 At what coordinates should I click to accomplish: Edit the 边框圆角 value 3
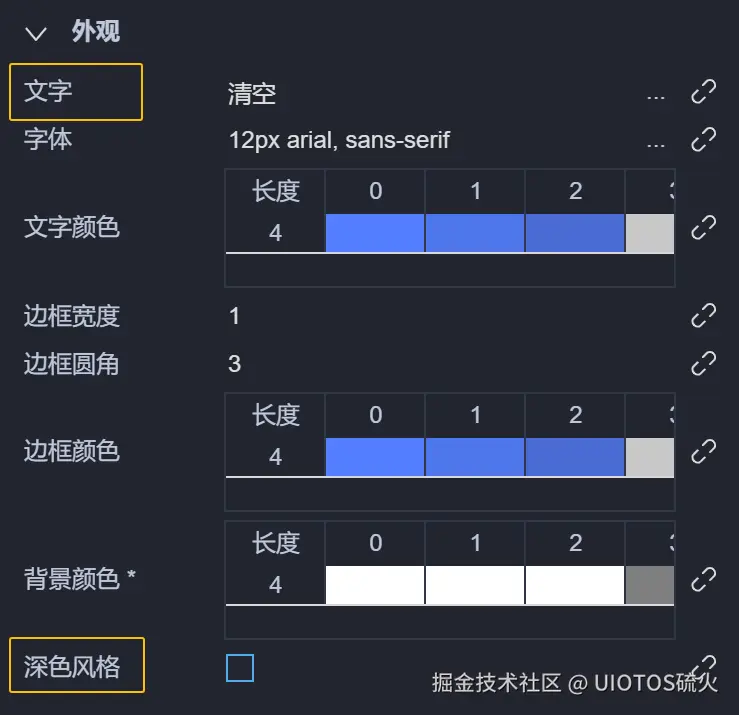(x=235, y=363)
